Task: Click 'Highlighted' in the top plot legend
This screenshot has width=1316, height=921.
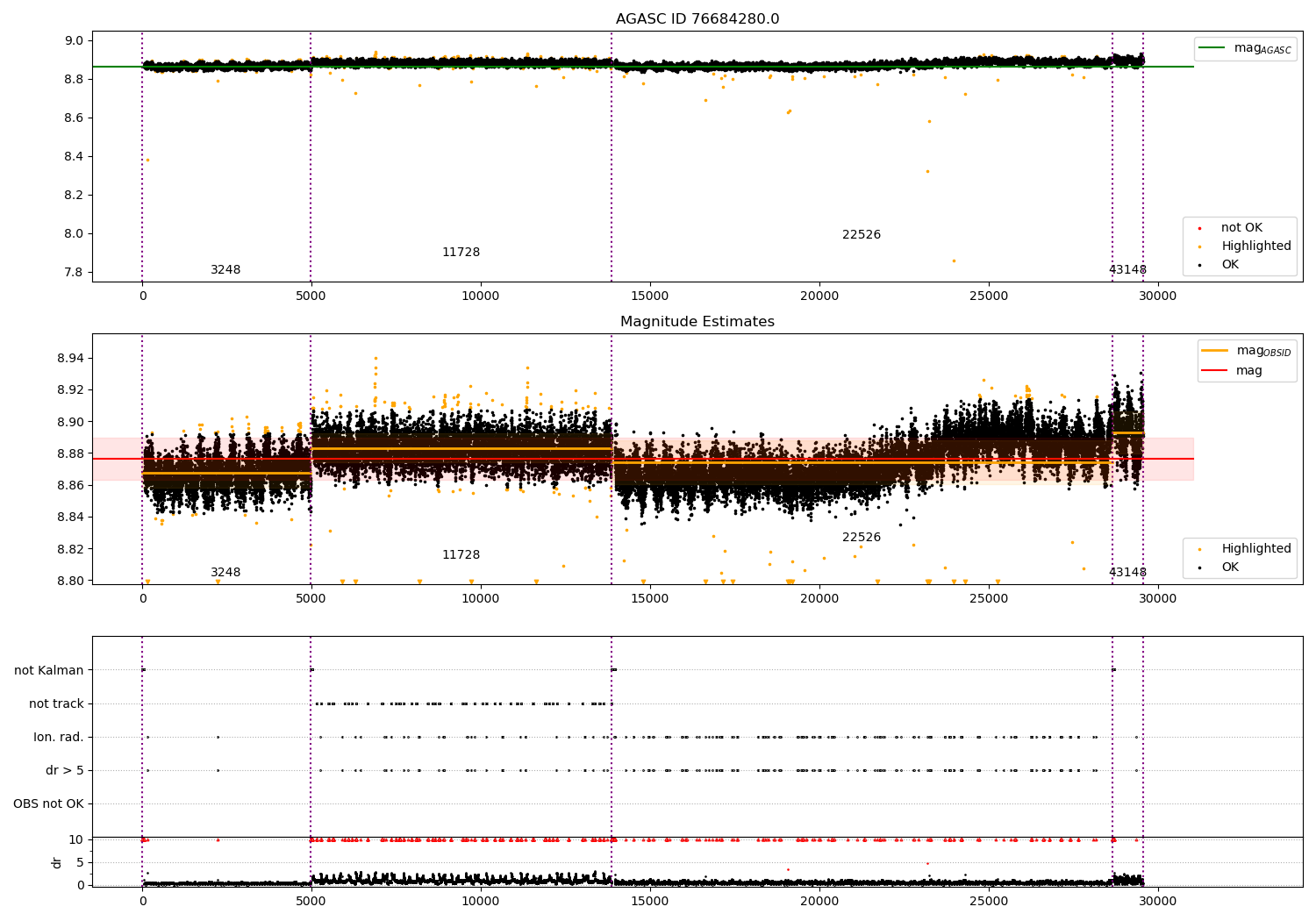Action: pyautogui.click(x=1256, y=246)
